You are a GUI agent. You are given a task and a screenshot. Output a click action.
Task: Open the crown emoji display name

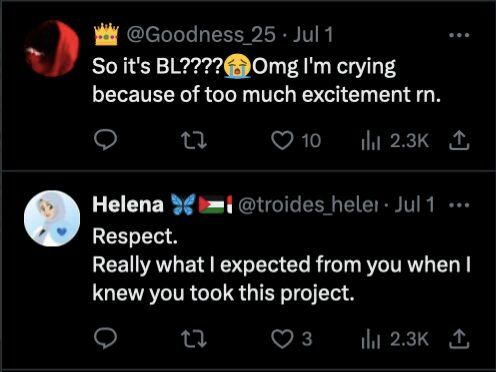[106, 34]
